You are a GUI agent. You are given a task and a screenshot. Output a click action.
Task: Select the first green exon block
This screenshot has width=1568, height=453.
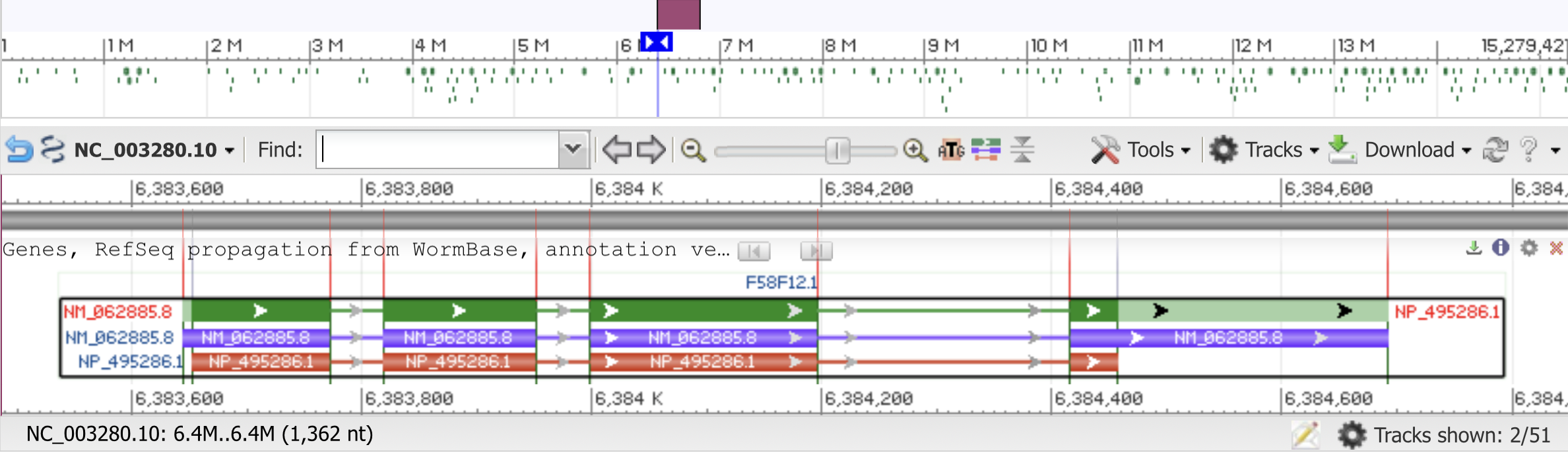261,310
